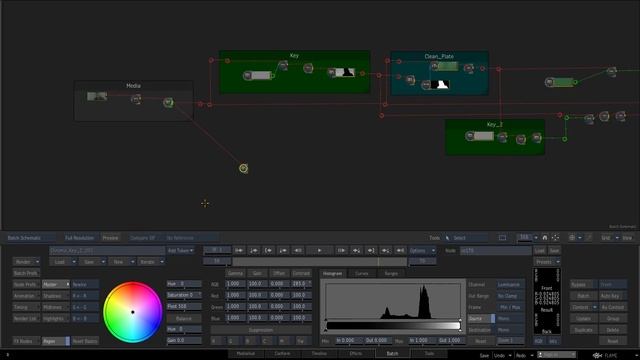This screenshot has height=360, width=640.
Task: Click the Batch Prefs button
Action: click(x=26, y=273)
